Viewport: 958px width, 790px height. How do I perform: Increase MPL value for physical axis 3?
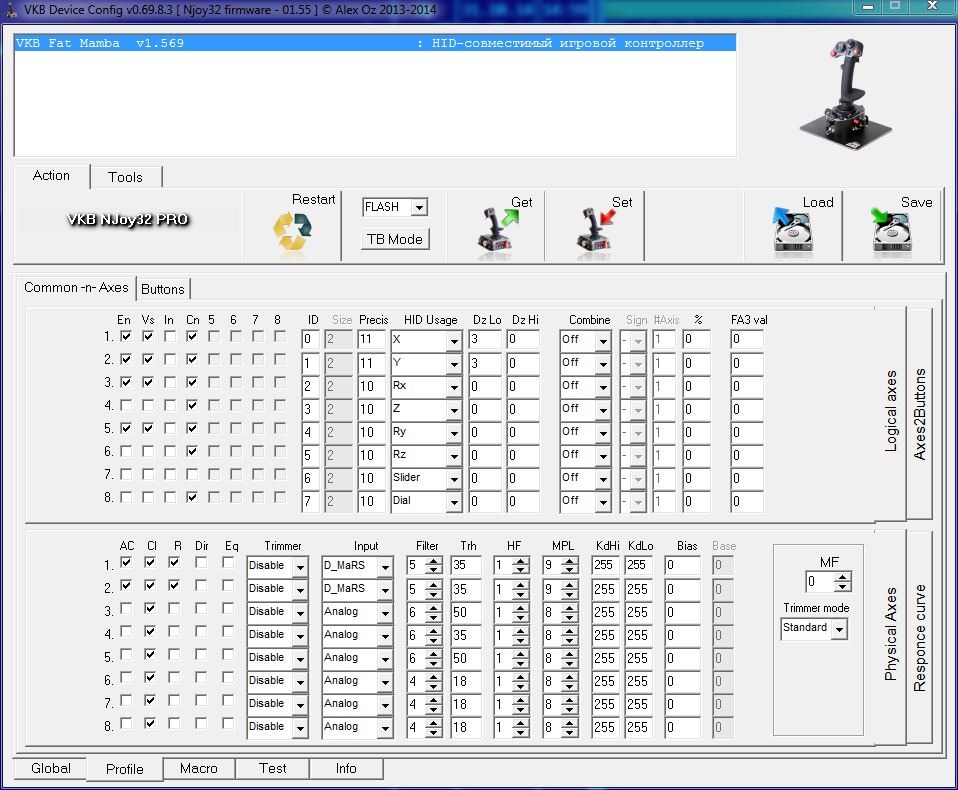(569, 608)
